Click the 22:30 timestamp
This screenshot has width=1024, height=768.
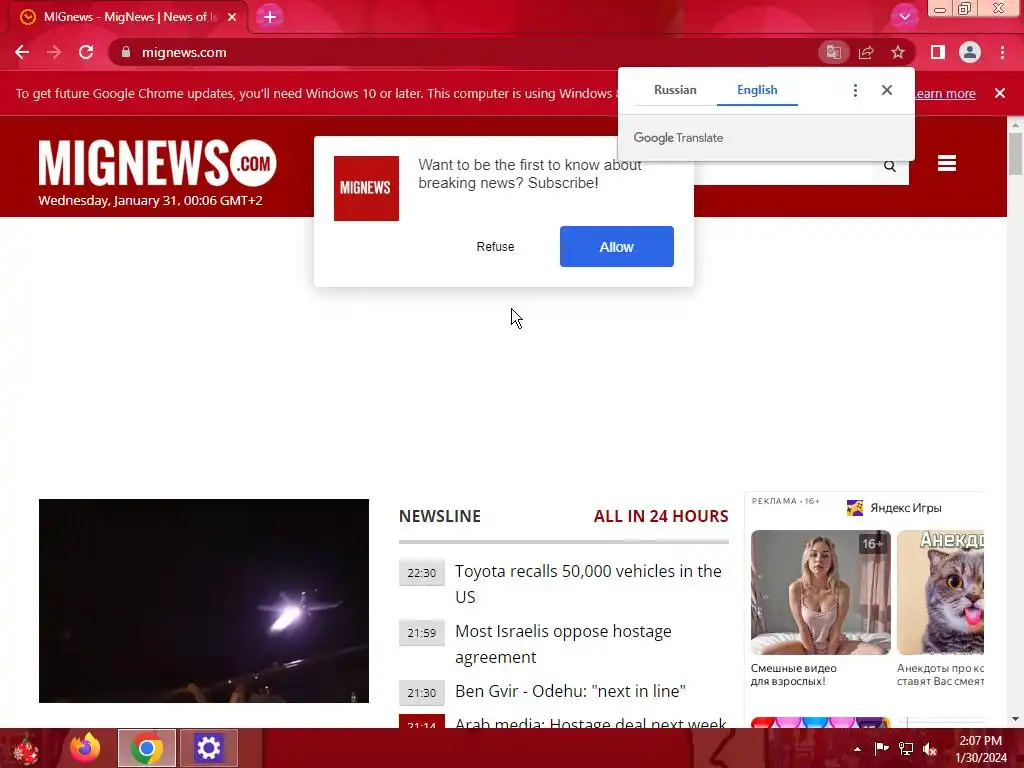(421, 573)
